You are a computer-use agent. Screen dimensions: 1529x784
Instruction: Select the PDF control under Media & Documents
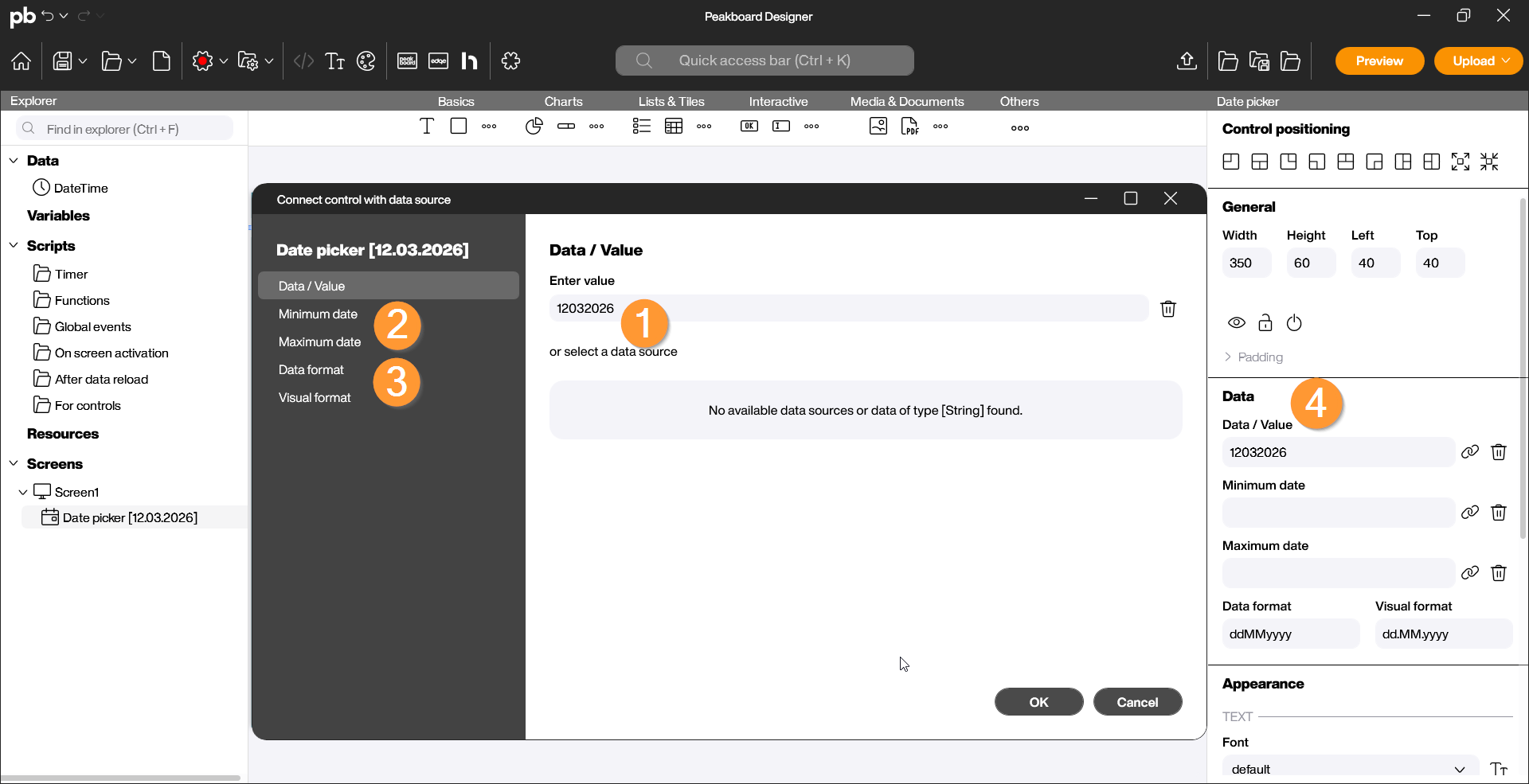pos(909,127)
